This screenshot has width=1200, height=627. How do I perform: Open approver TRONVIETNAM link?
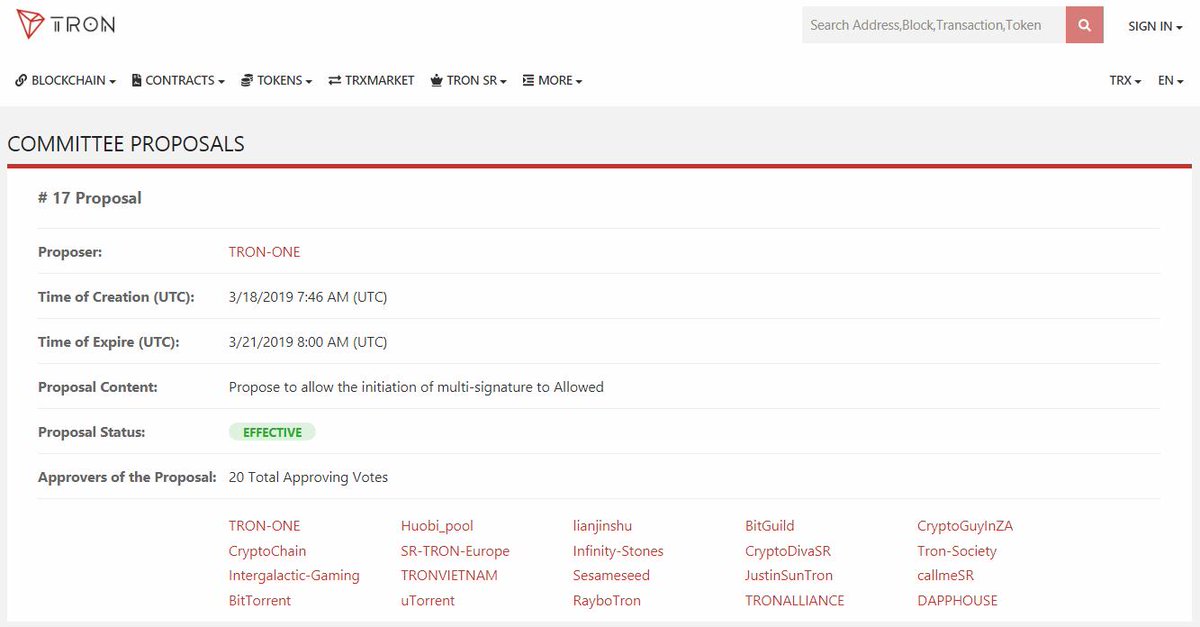click(449, 576)
